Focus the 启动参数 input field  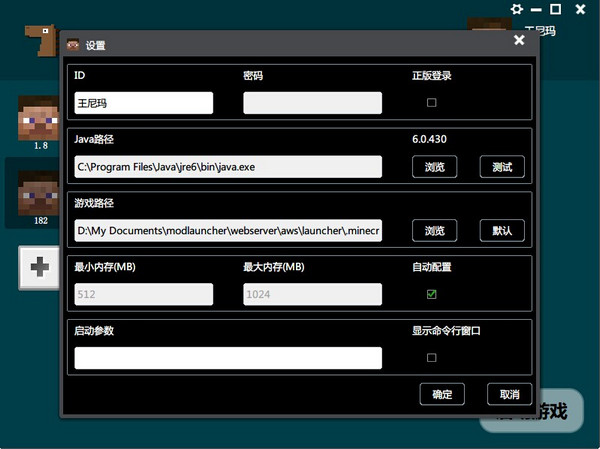(228, 358)
